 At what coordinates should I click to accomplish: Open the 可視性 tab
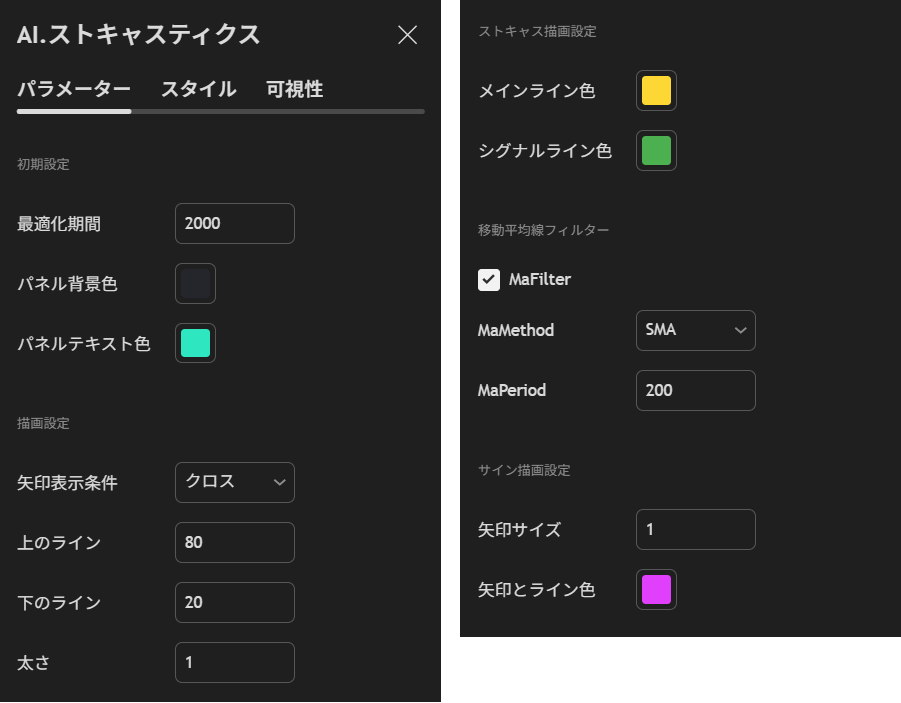pyautogui.click(x=295, y=89)
